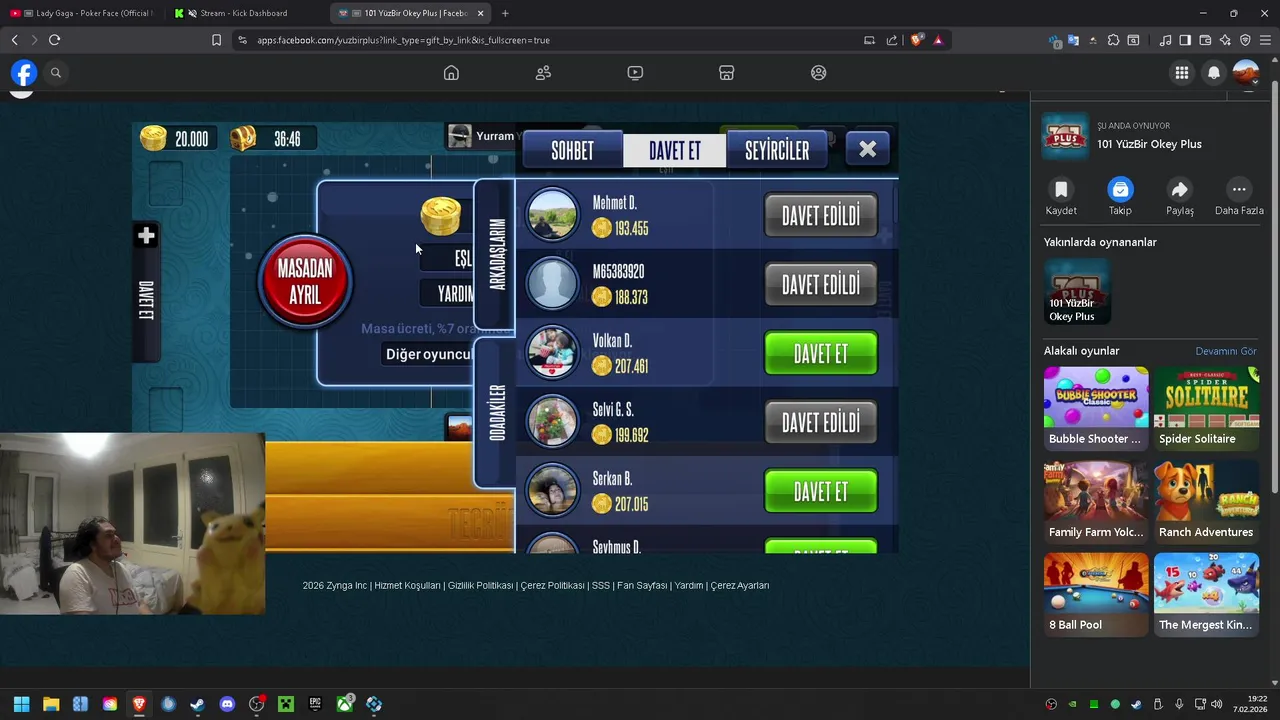This screenshot has width=1280, height=720.
Task: Open The Mergest Kingdom game card
Action: (1206, 594)
